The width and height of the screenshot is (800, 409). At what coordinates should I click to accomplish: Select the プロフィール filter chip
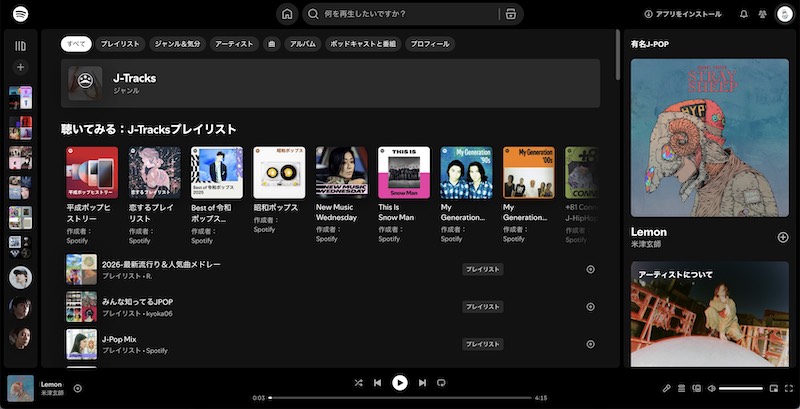(x=430, y=44)
